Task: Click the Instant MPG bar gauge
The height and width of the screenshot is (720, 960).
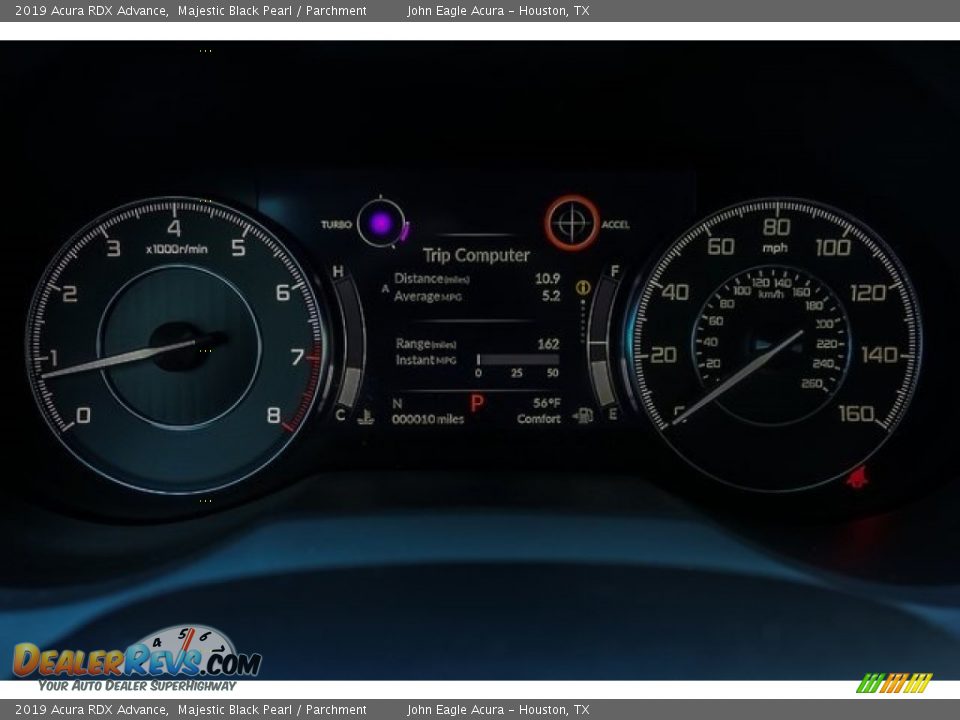Action: [517, 359]
